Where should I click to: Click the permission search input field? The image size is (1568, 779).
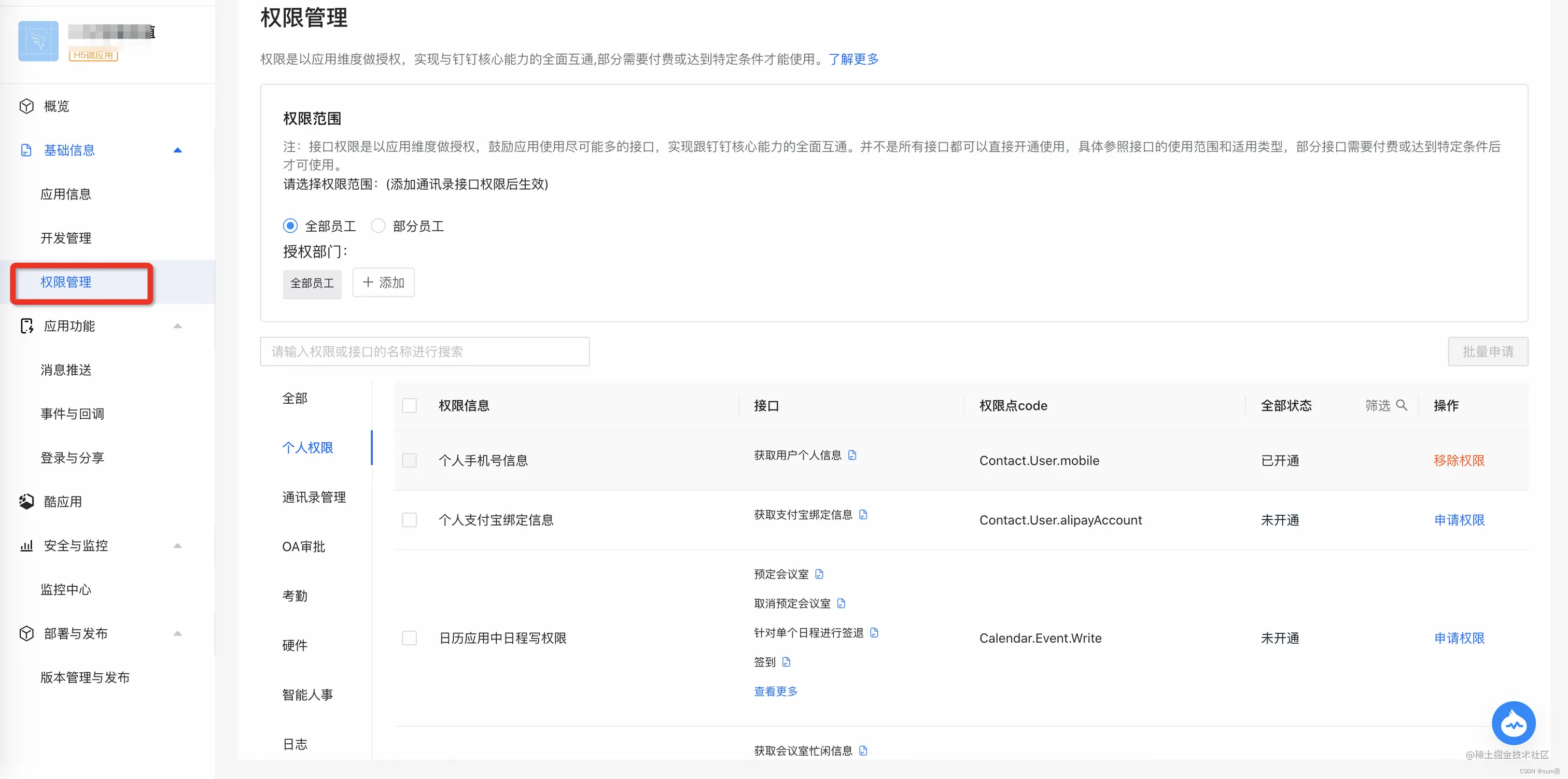click(424, 351)
